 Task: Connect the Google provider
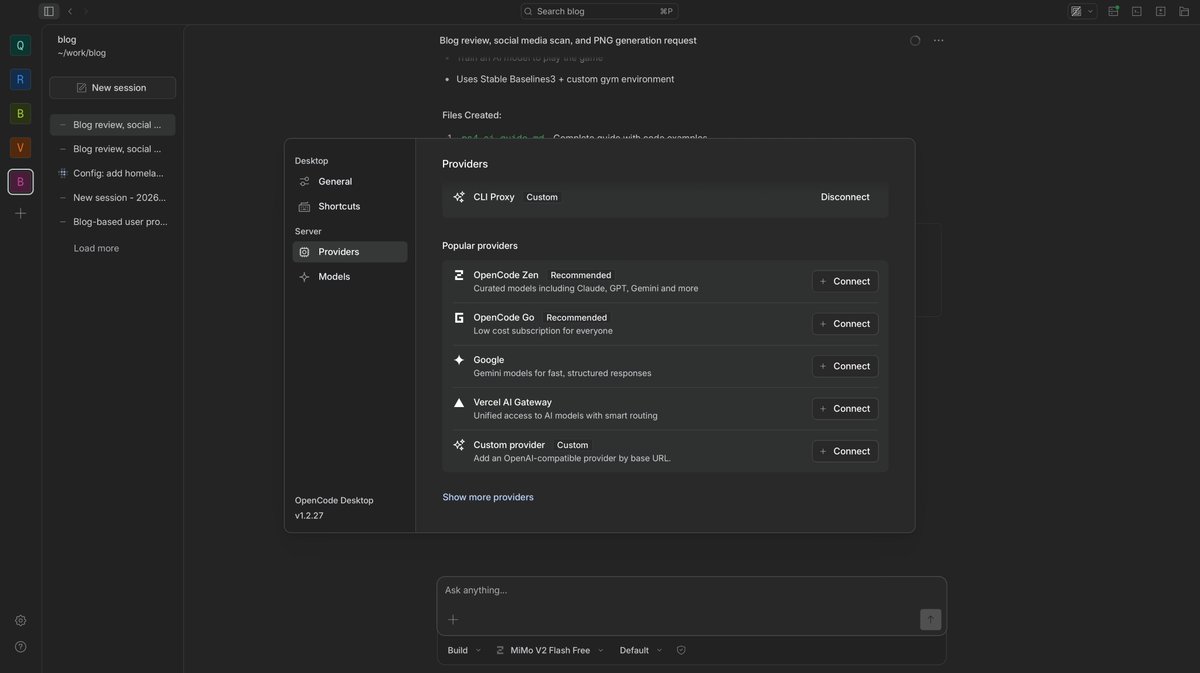(845, 366)
